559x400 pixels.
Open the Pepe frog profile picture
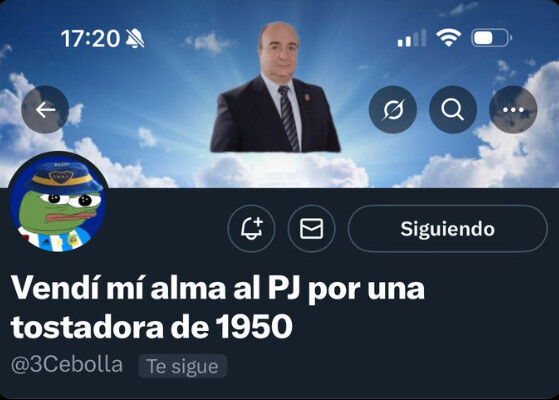coord(58,202)
